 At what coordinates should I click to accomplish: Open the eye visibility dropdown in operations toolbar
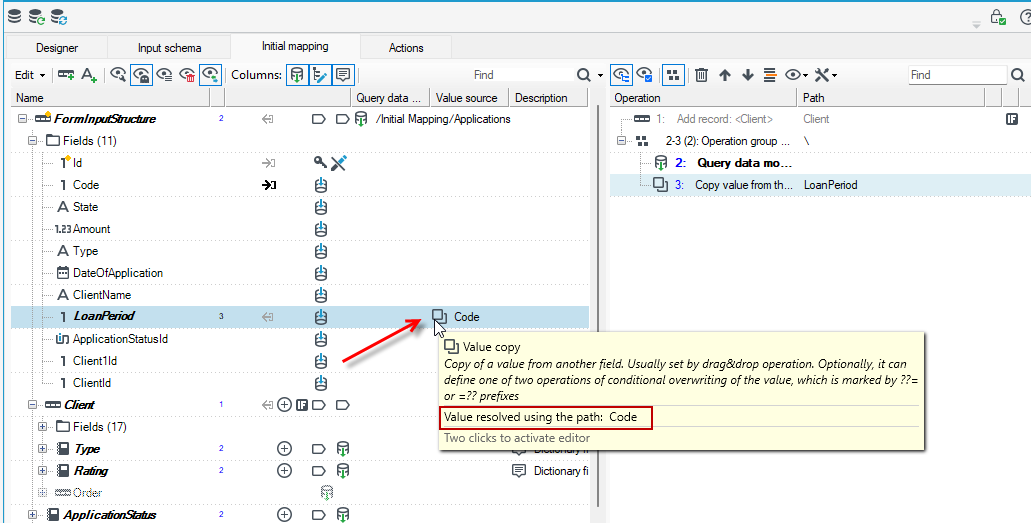(796, 75)
